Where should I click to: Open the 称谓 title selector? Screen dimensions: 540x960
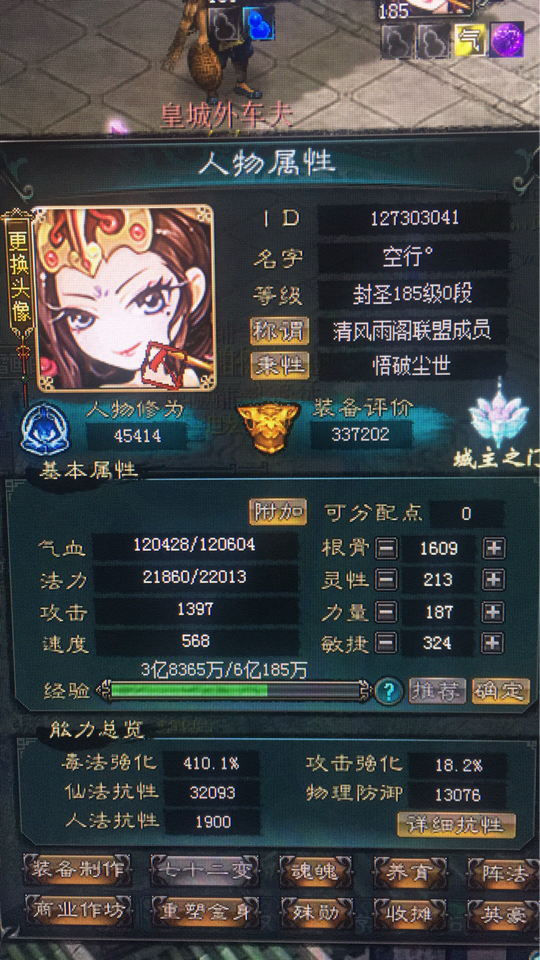pyautogui.click(x=279, y=332)
